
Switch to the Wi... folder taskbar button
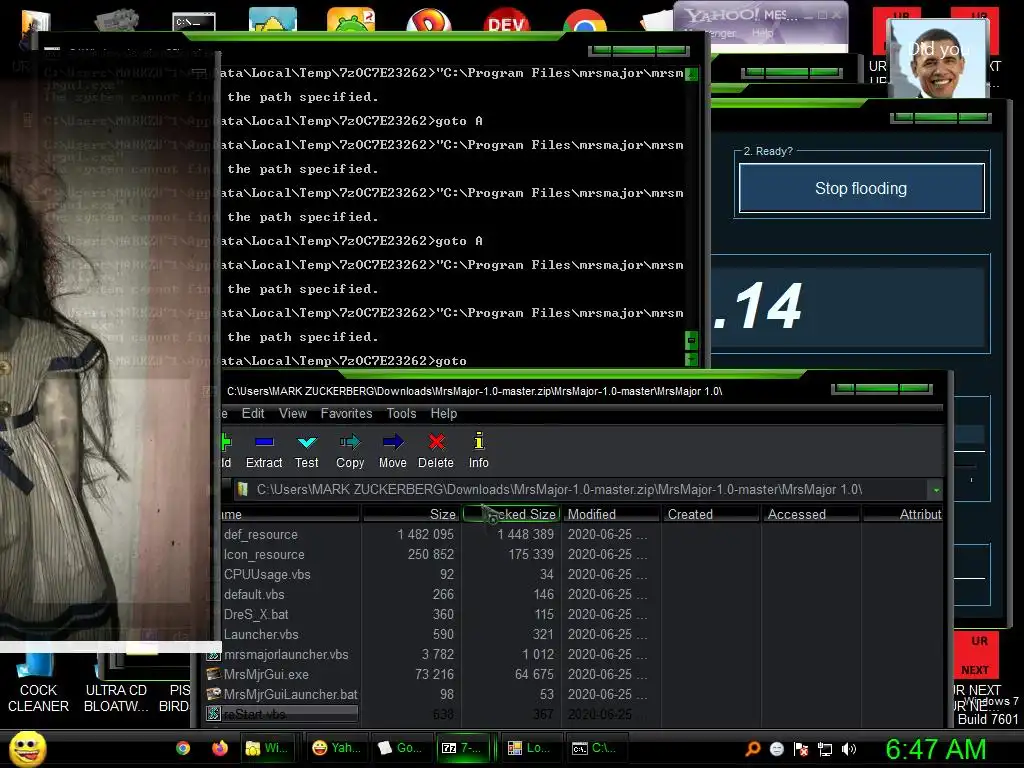point(268,748)
